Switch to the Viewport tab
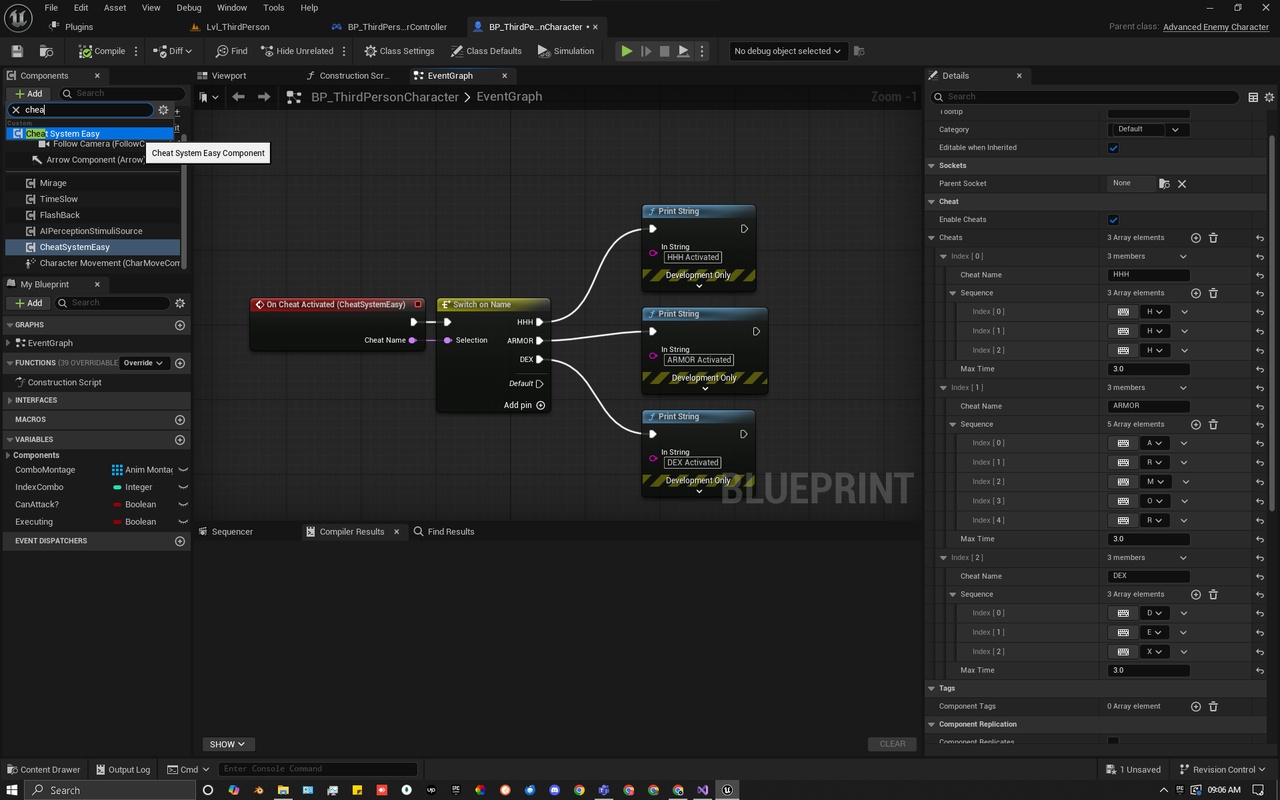 click(229, 76)
